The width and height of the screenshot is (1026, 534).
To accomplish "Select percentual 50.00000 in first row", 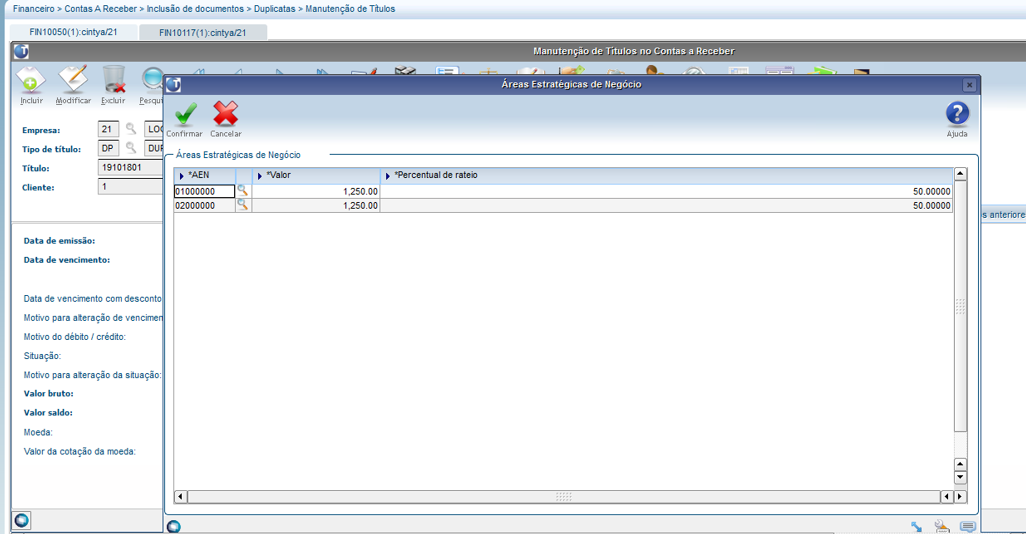I will 666,192.
